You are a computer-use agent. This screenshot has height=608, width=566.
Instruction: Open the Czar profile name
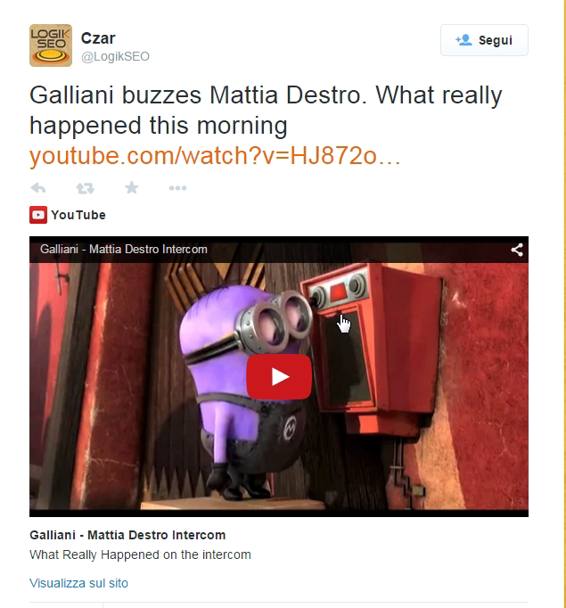pos(98,38)
